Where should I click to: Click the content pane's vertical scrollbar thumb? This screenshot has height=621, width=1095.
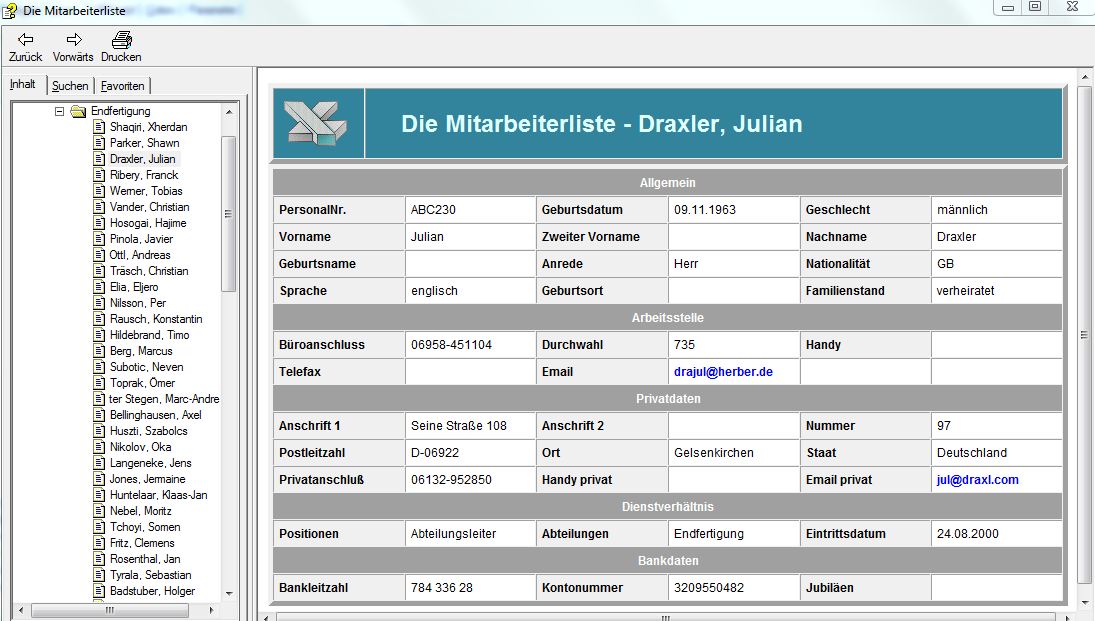coord(1084,335)
